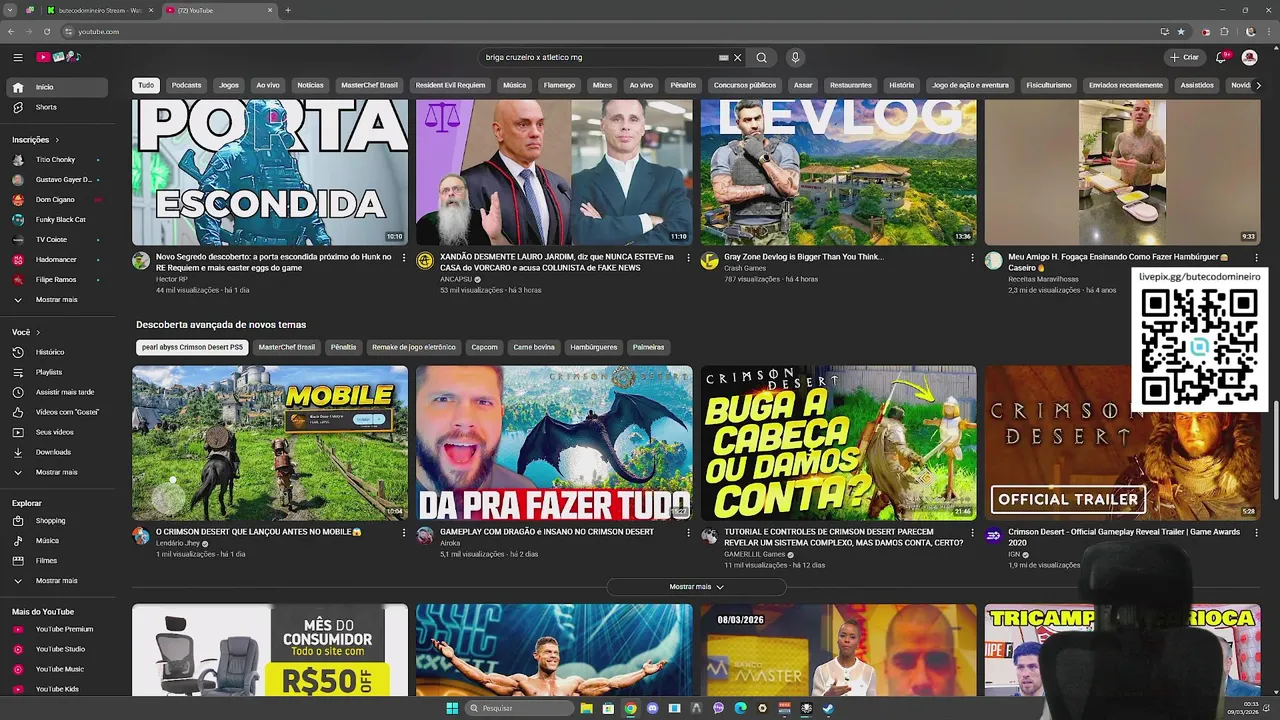1280x720 pixels.
Task: Open Histórico in the sidebar
Action: pos(56,352)
